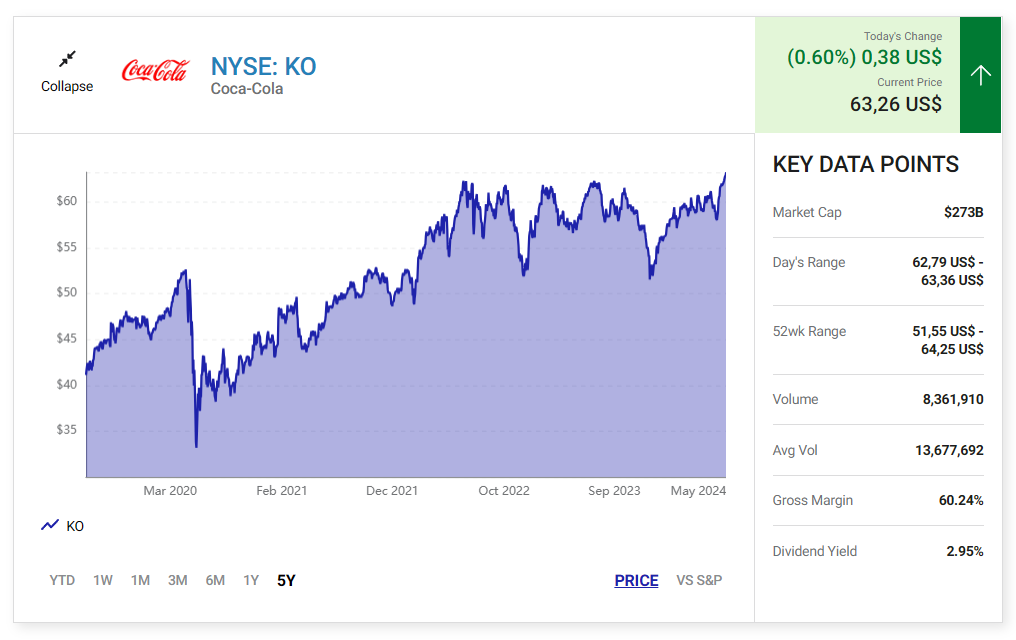
Task: Compare chart VS S&P
Action: 699,580
